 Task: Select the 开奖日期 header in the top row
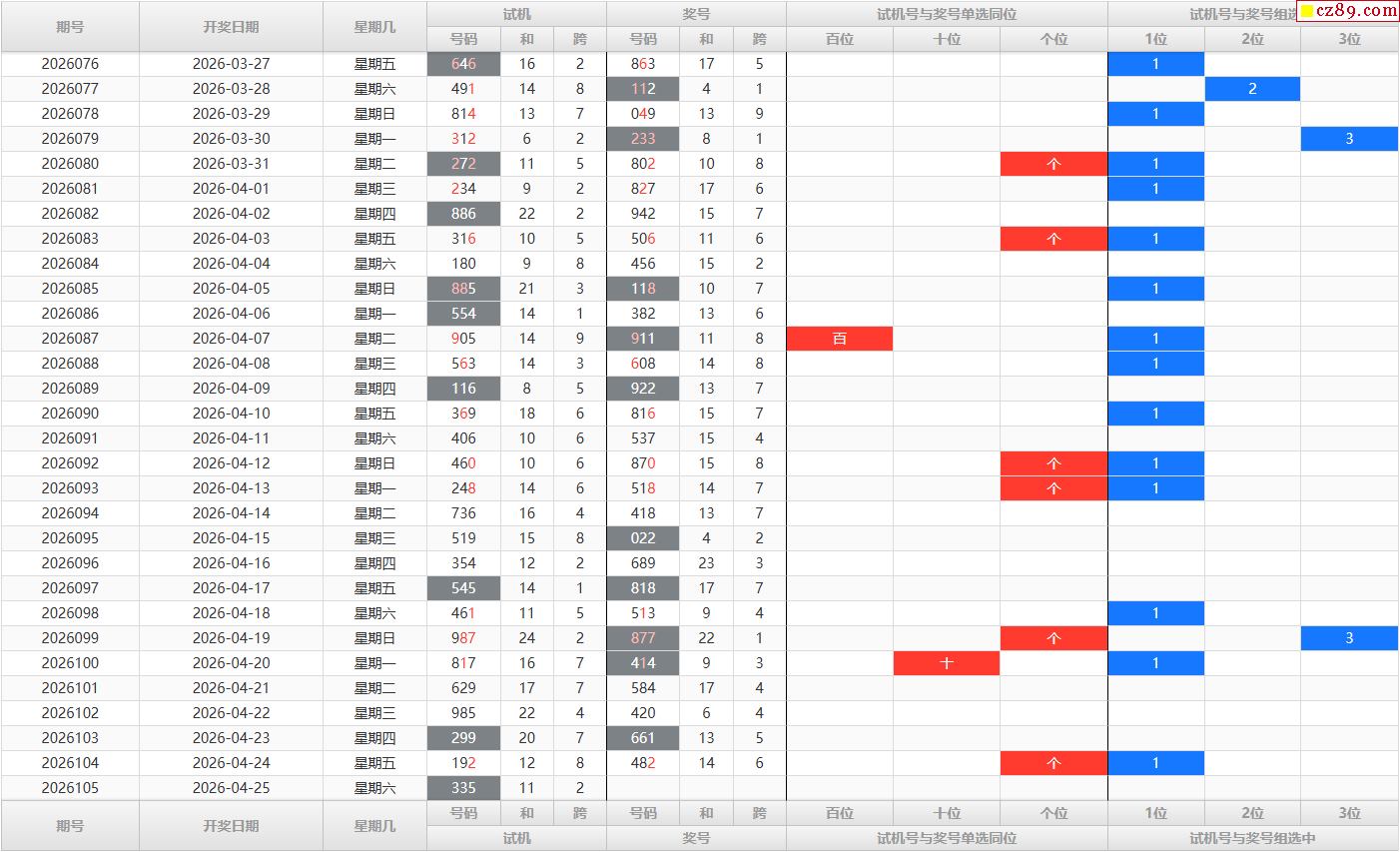coord(231,27)
